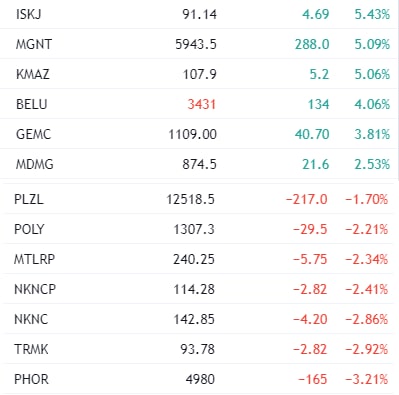Click the GEMC price 1109.00

point(193,134)
